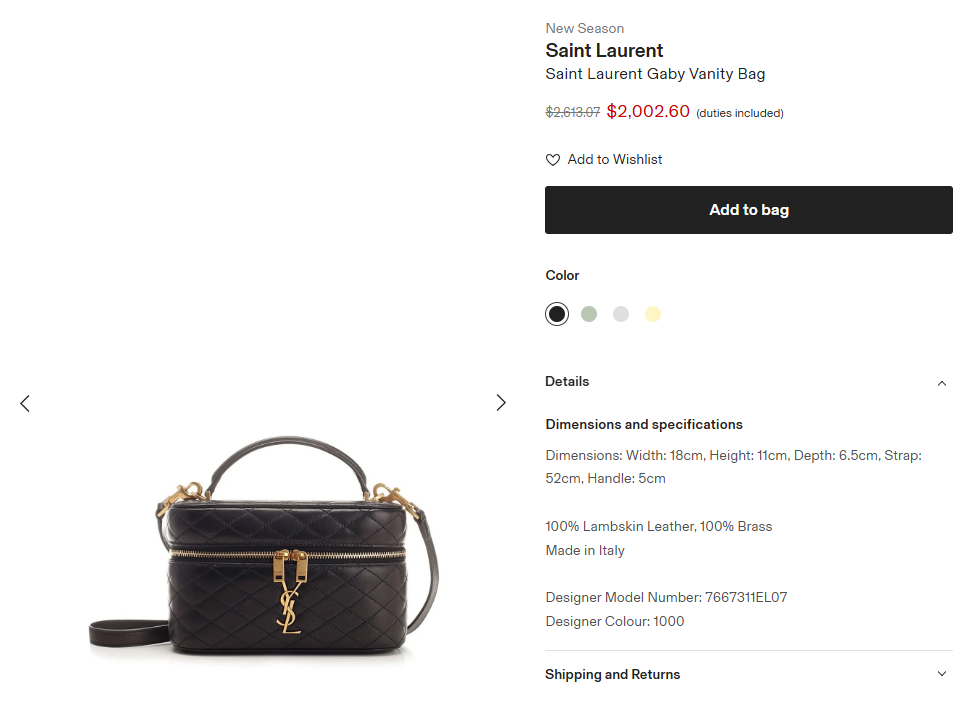Click the Saint Laurent Gaby Vanity Bag title
The height and width of the screenshot is (721, 965).
(x=655, y=74)
